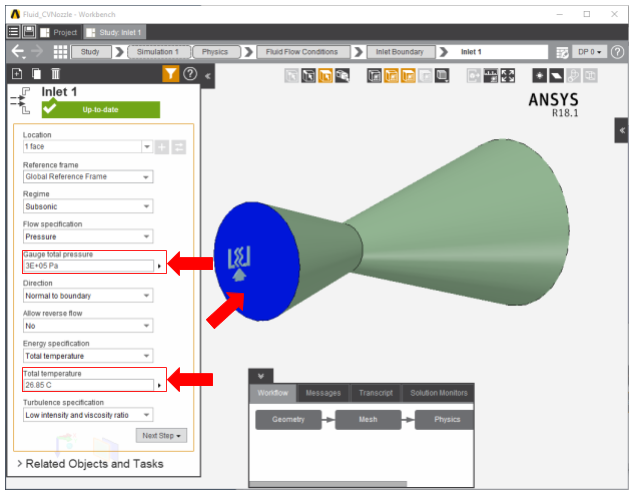The image size is (634, 496).
Task: Click the Fluid Flow Conditions breadcrumb
Action: point(302,52)
